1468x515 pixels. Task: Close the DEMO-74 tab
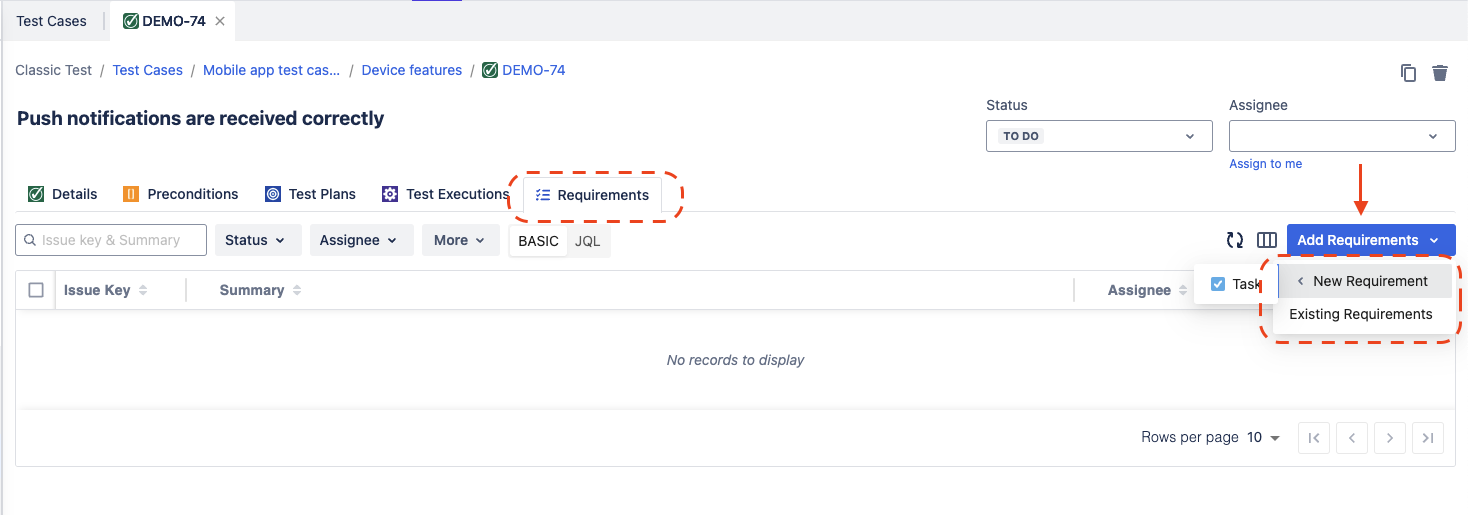(220, 21)
